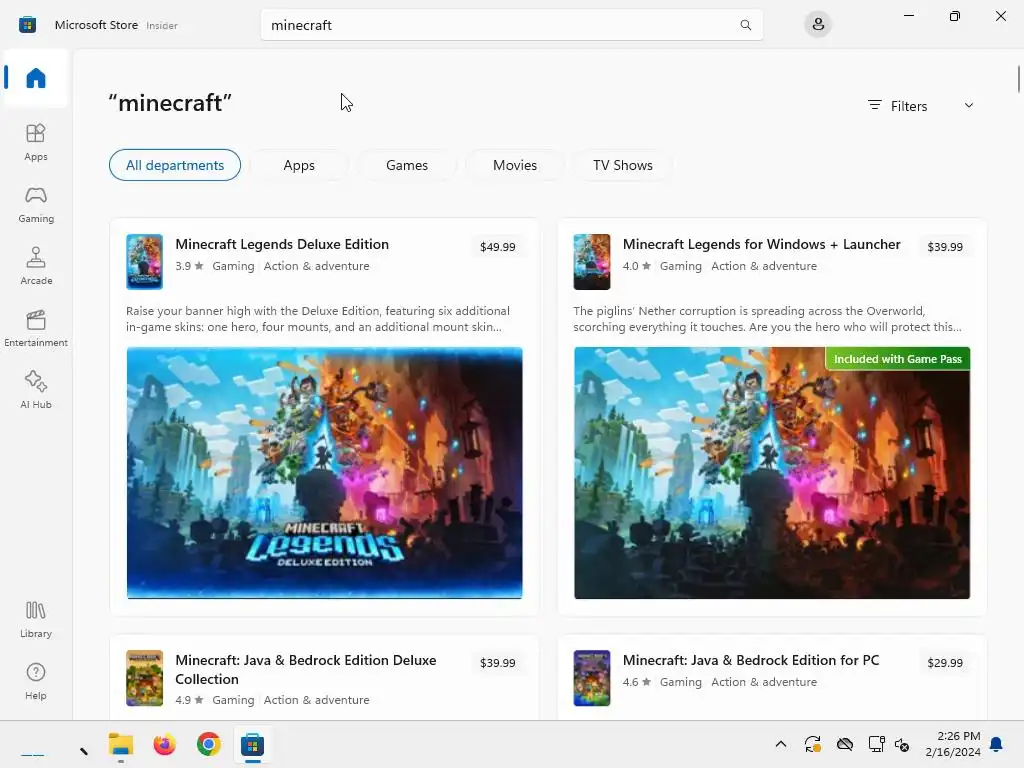Viewport: 1024px width, 768px height.
Task: Click $39.99 price of Legends for Windows
Action: point(945,247)
